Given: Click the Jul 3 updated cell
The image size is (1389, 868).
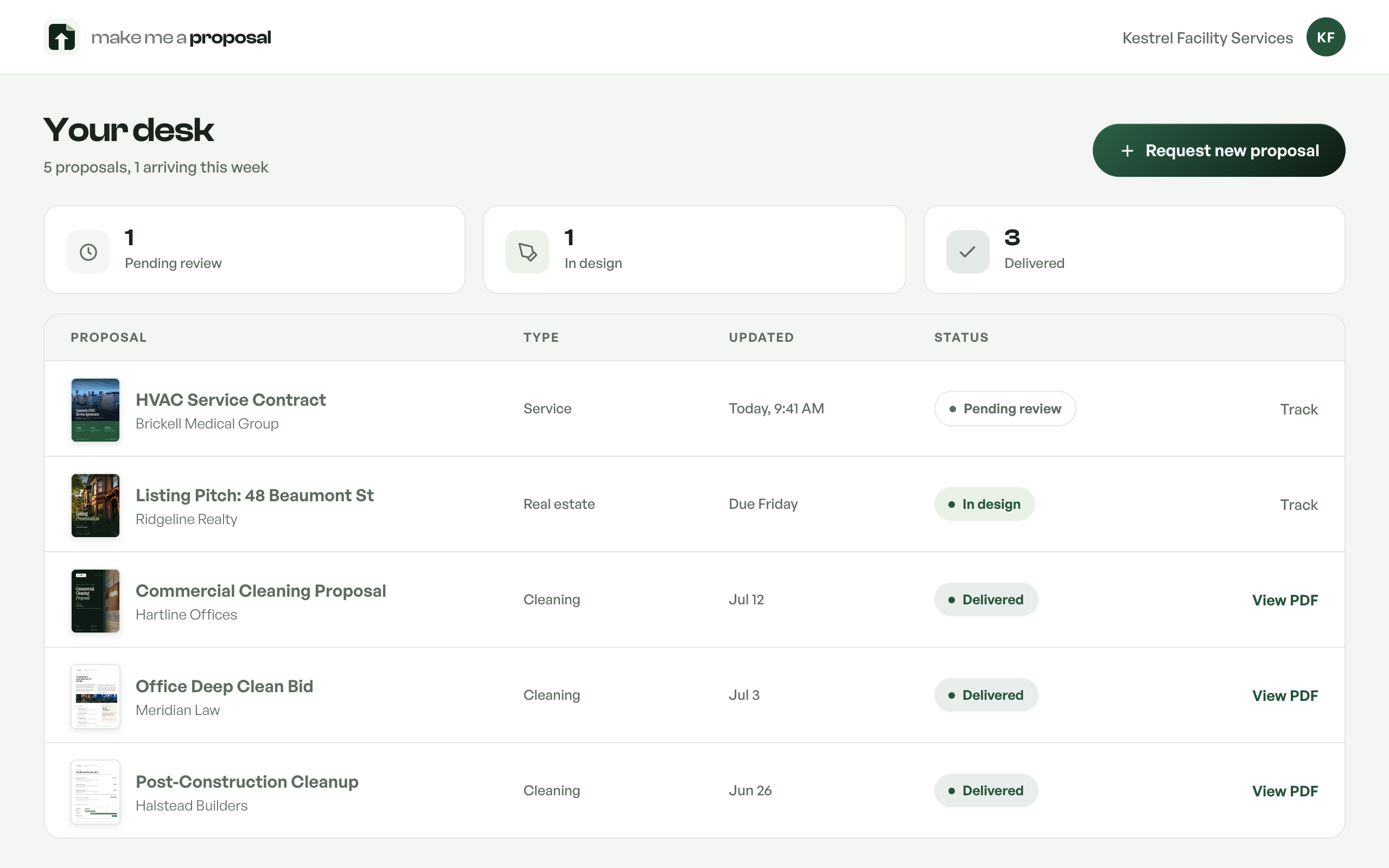Looking at the screenshot, I should click(x=744, y=695).
